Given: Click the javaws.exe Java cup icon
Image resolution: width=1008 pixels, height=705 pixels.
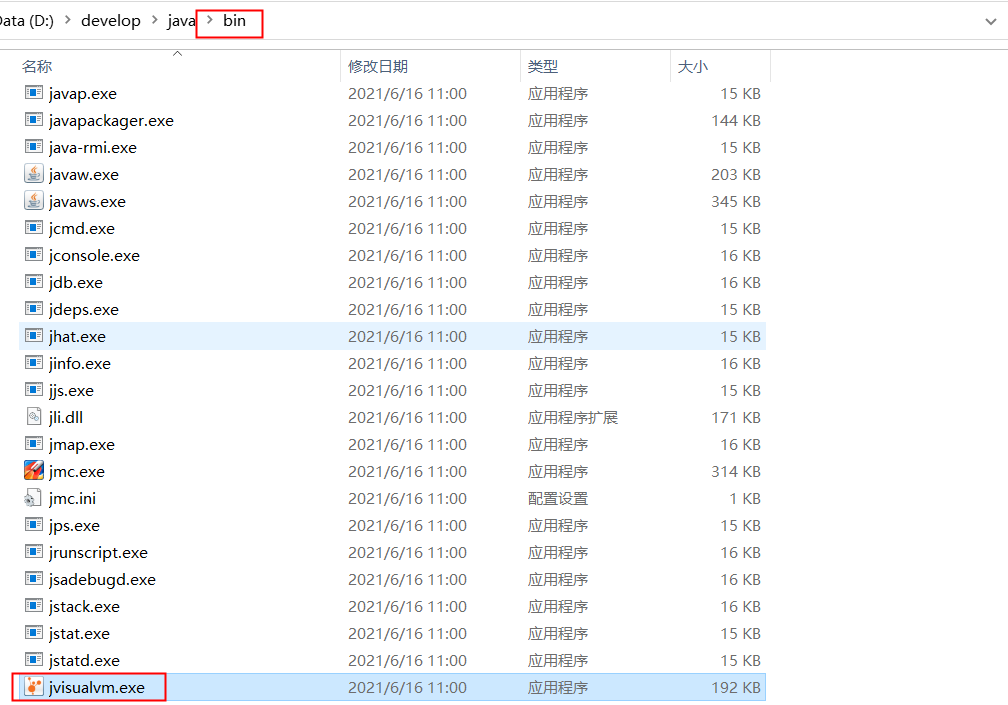Looking at the screenshot, I should (x=33, y=201).
